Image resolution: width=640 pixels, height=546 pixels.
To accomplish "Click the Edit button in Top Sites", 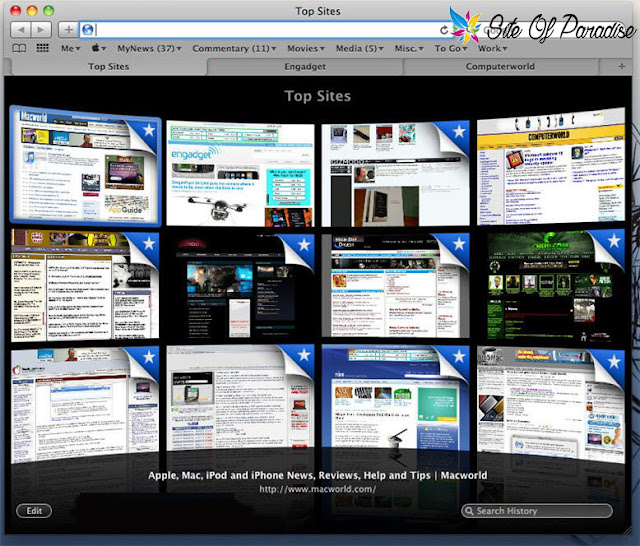I will pyautogui.click(x=34, y=511).
